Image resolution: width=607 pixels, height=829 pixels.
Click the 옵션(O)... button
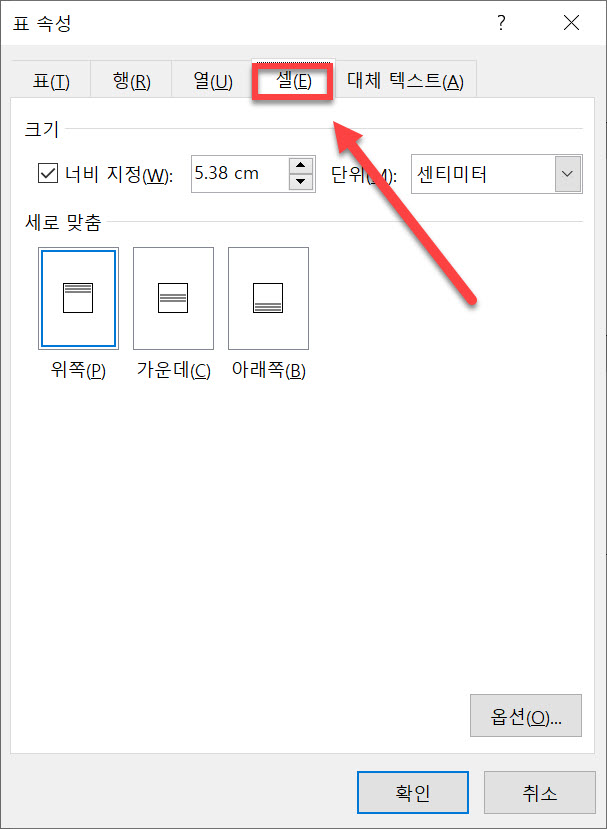click(526, 715)
